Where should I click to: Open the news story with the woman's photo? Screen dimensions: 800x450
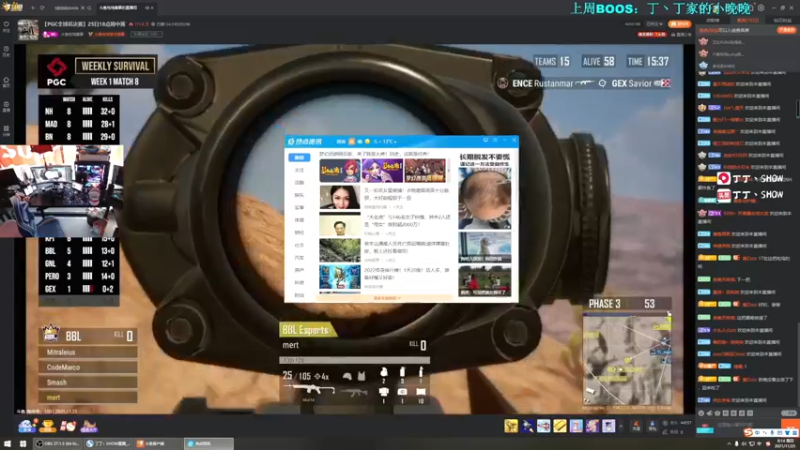click(x=339, y=197)
